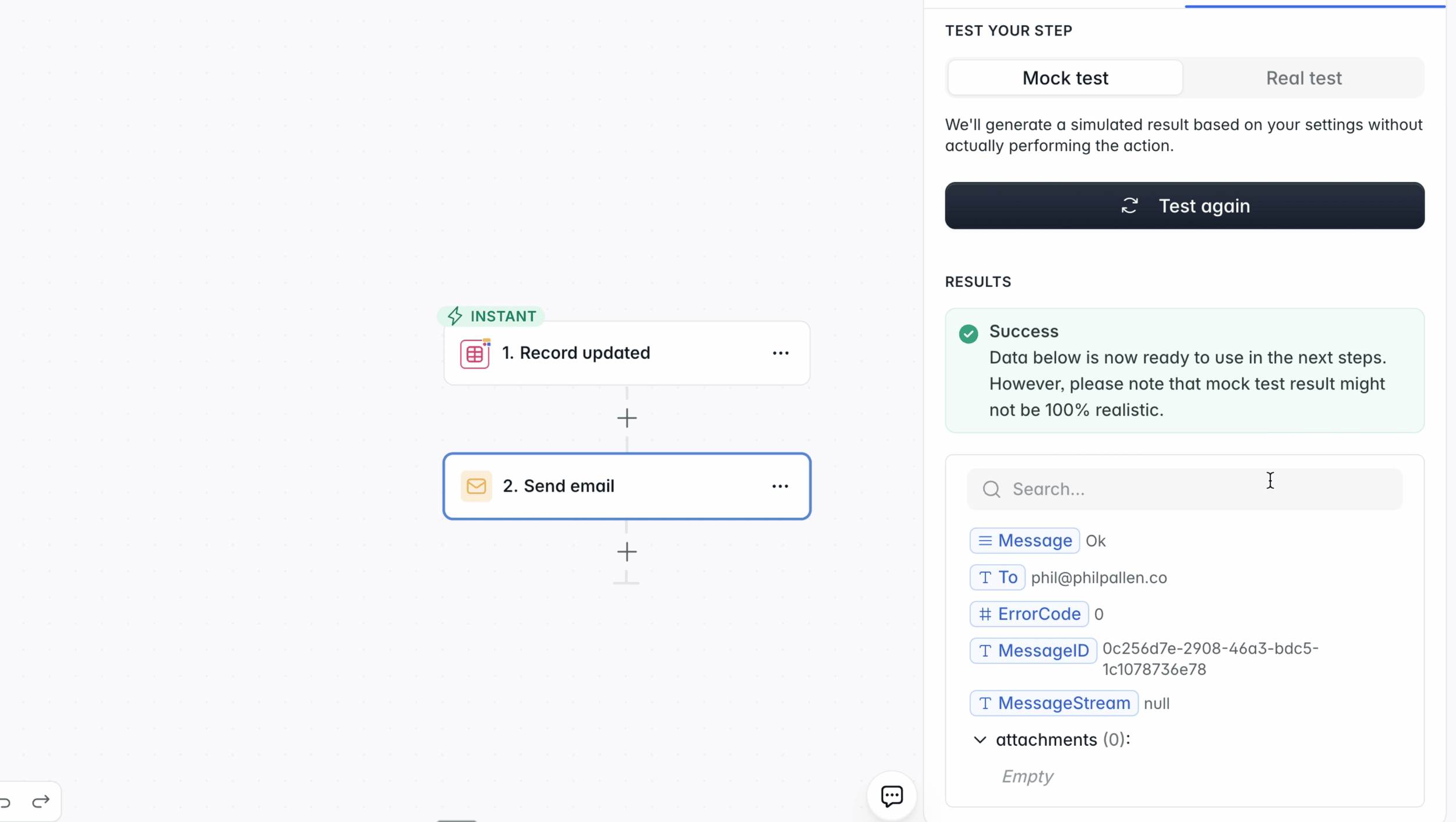
Task: Open the chat support bubble icon
Action: pyautogui.click(x=892, y=796)
